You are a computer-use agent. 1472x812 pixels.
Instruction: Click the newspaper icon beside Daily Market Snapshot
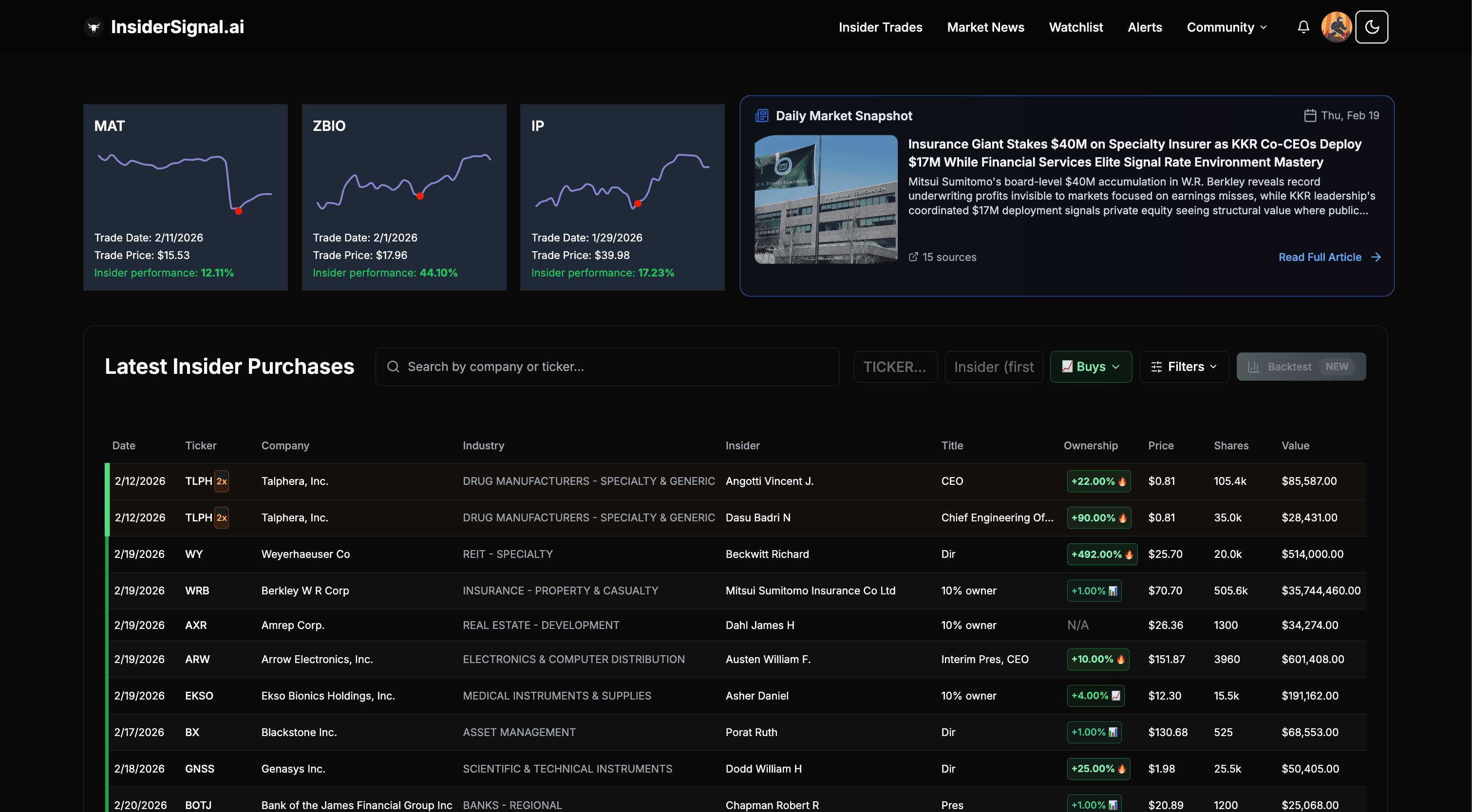(x=762, y=115)
